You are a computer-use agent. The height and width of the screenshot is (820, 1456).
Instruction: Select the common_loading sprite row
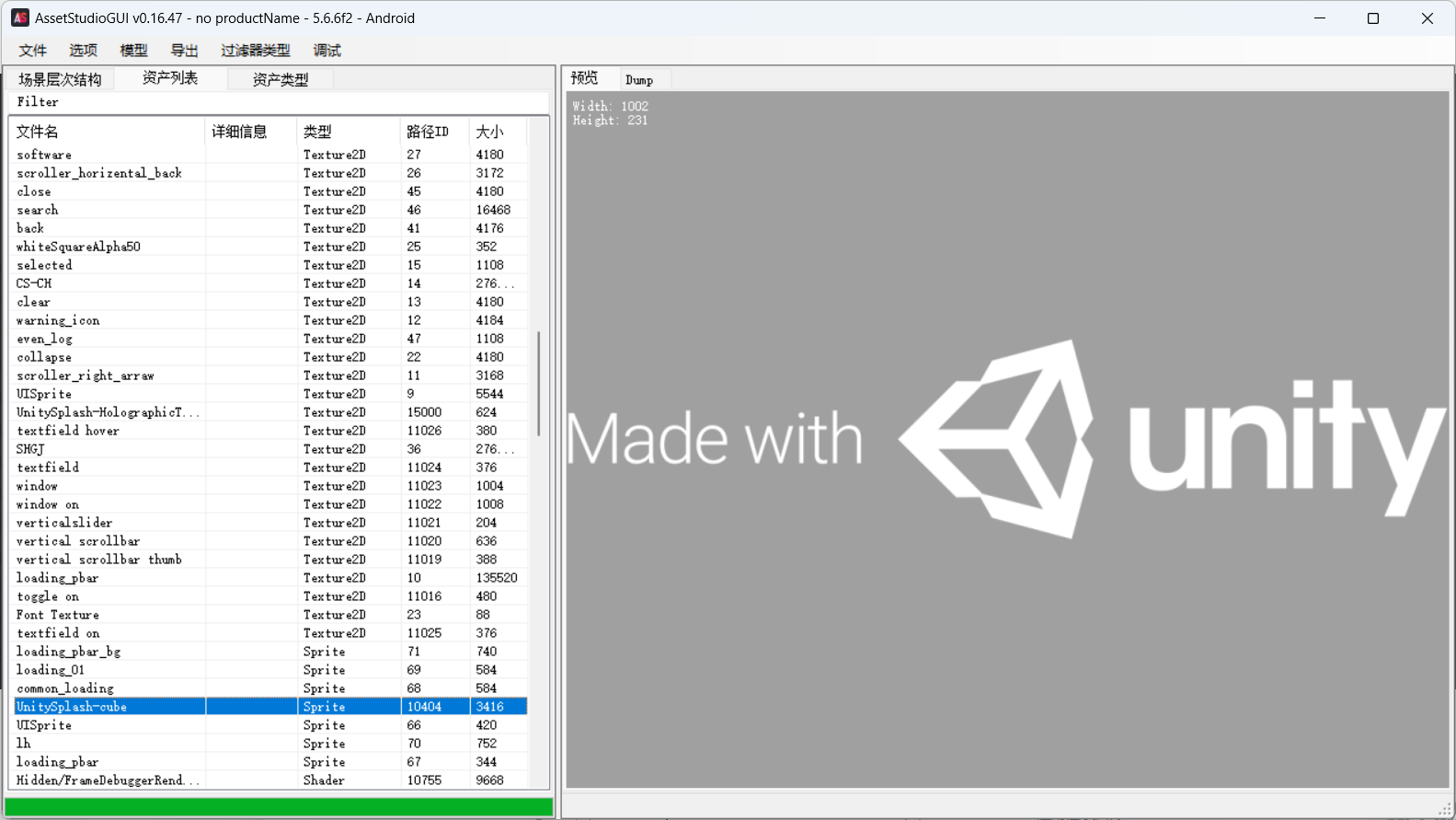(271, 688)
